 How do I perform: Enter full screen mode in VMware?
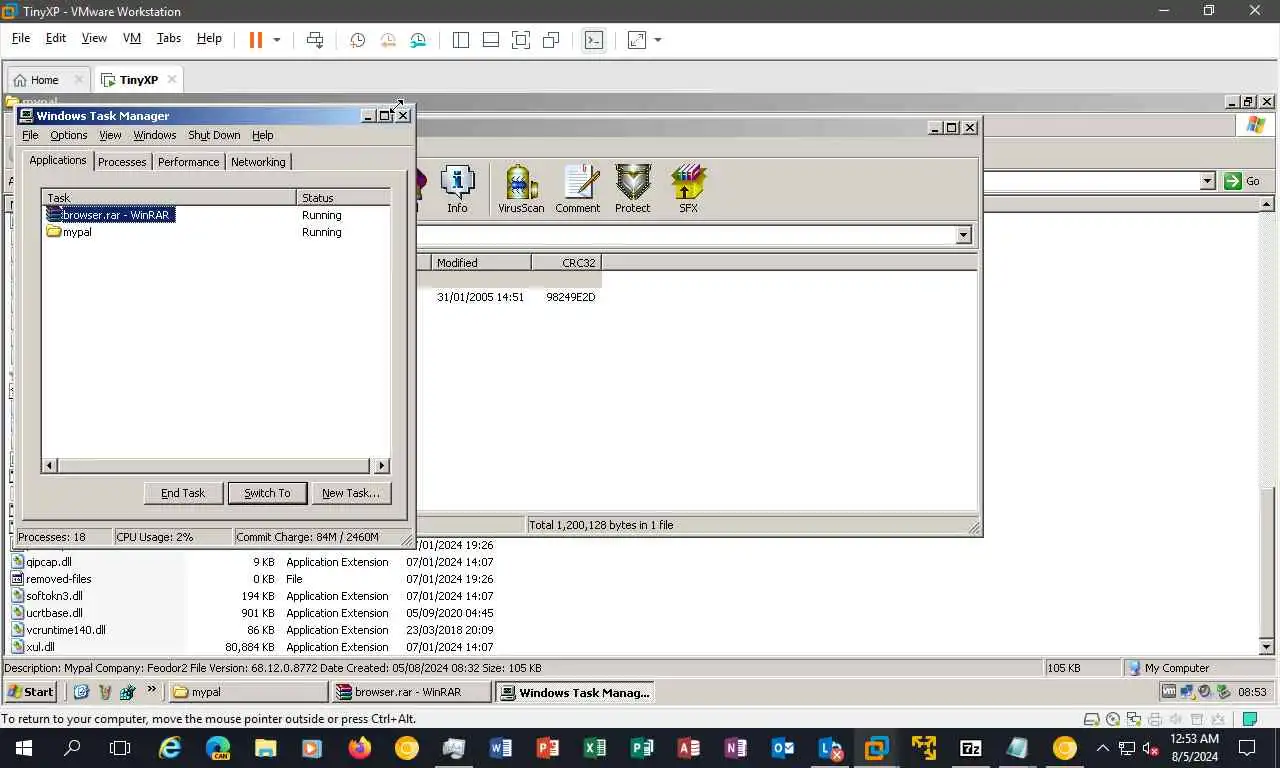(x=521, y=40)
